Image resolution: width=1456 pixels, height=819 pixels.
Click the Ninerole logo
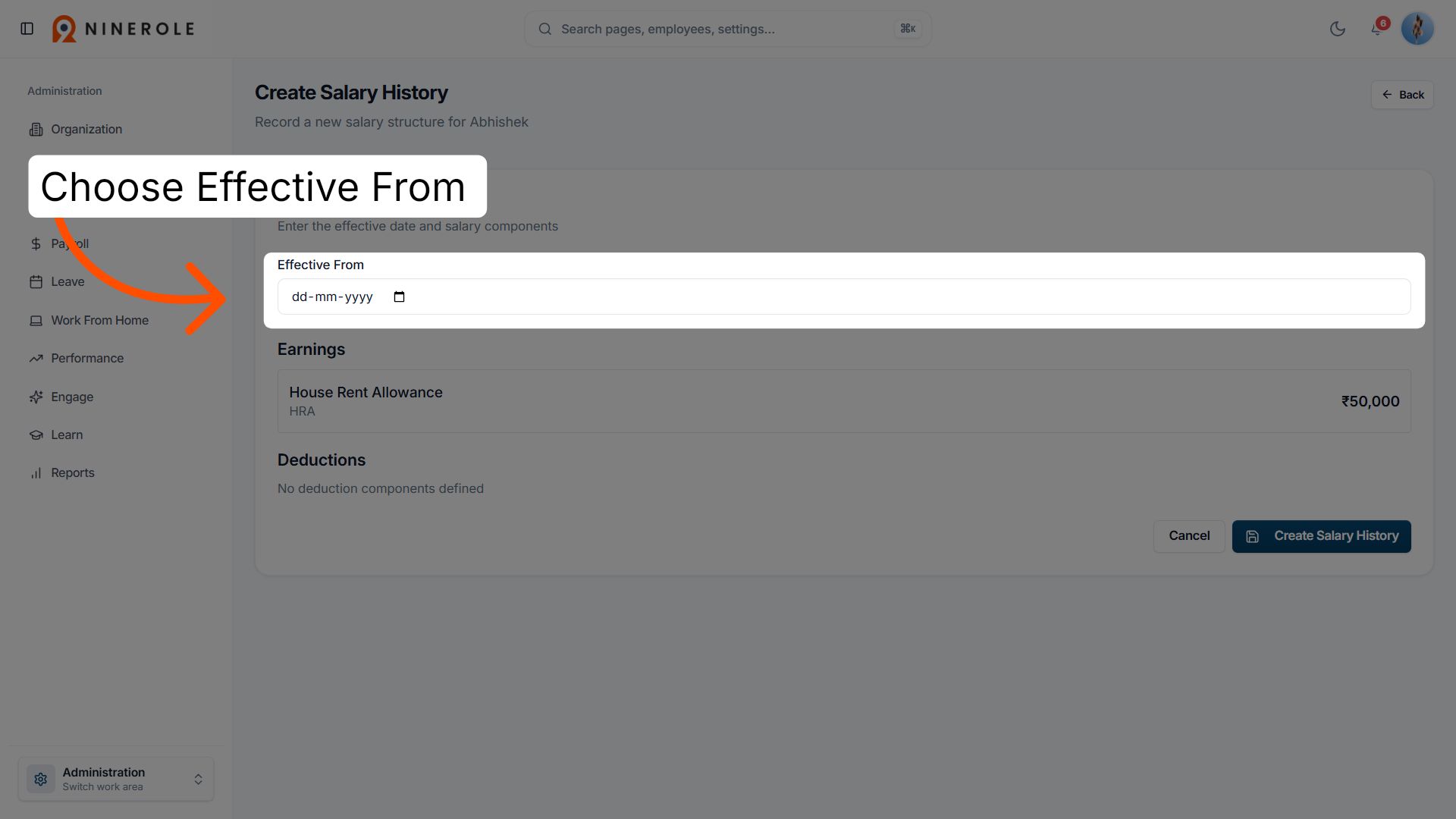124,29
